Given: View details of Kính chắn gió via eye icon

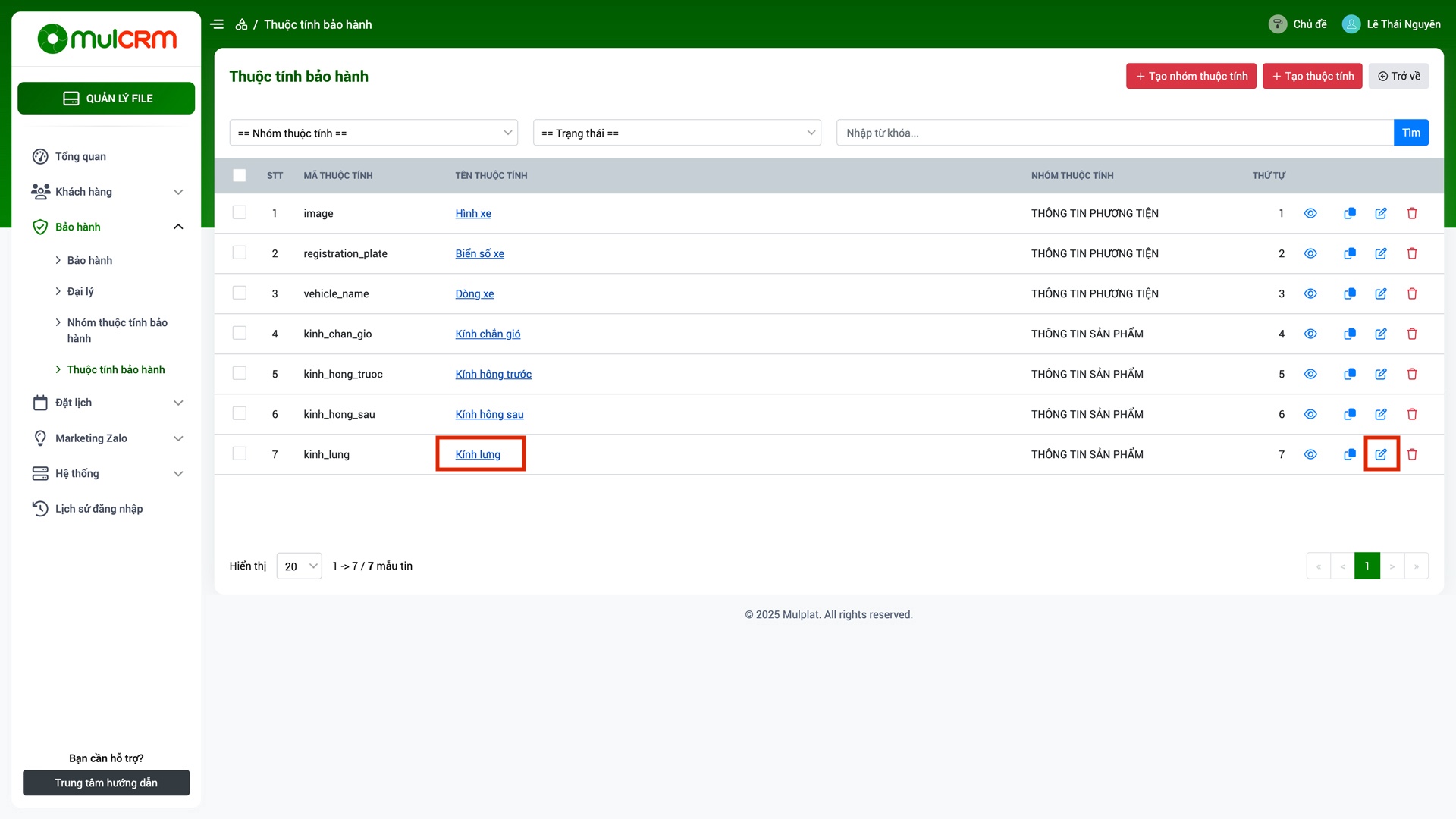Looking at the screenshot, I should pos(1310,334).
